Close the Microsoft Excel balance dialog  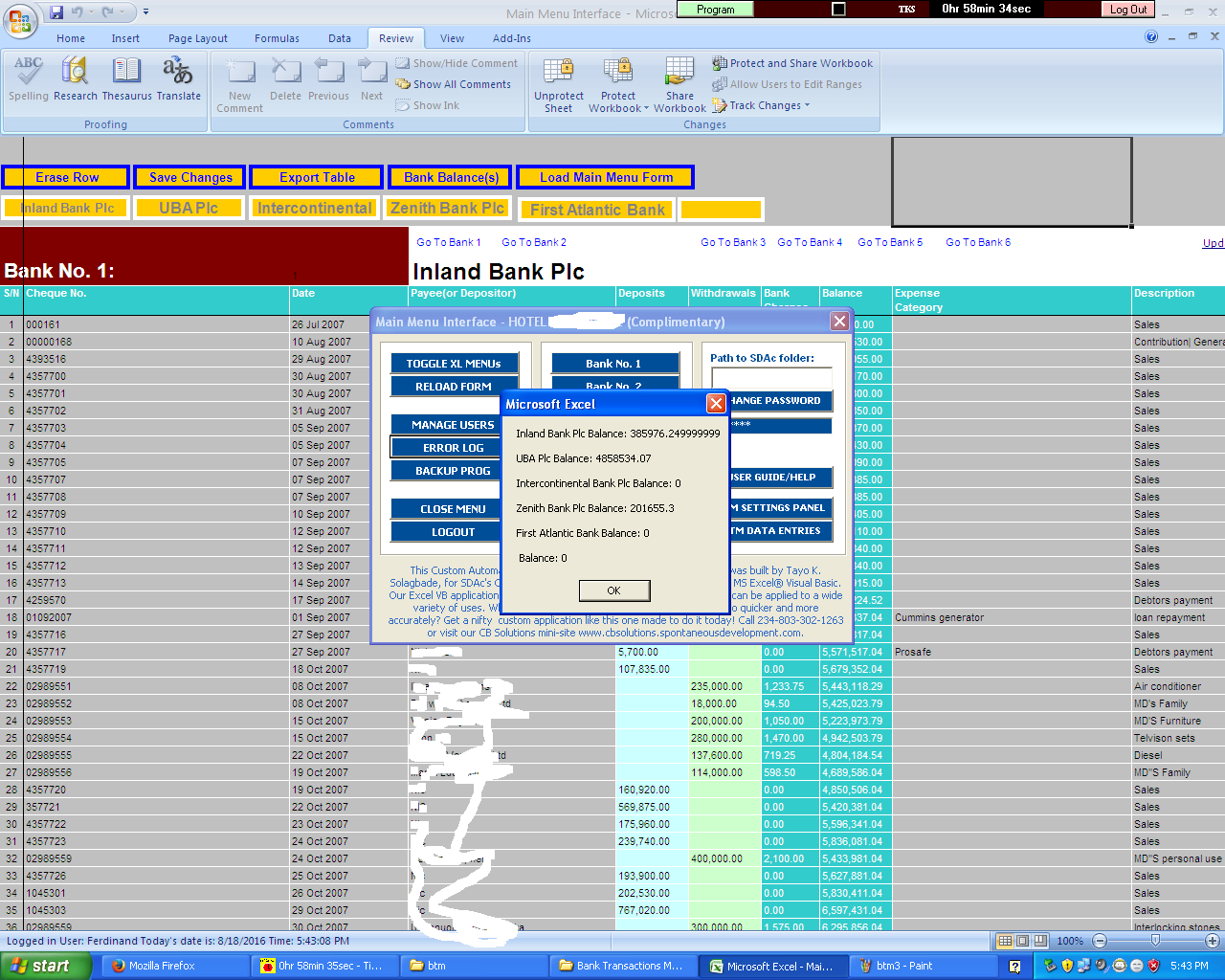715,404
